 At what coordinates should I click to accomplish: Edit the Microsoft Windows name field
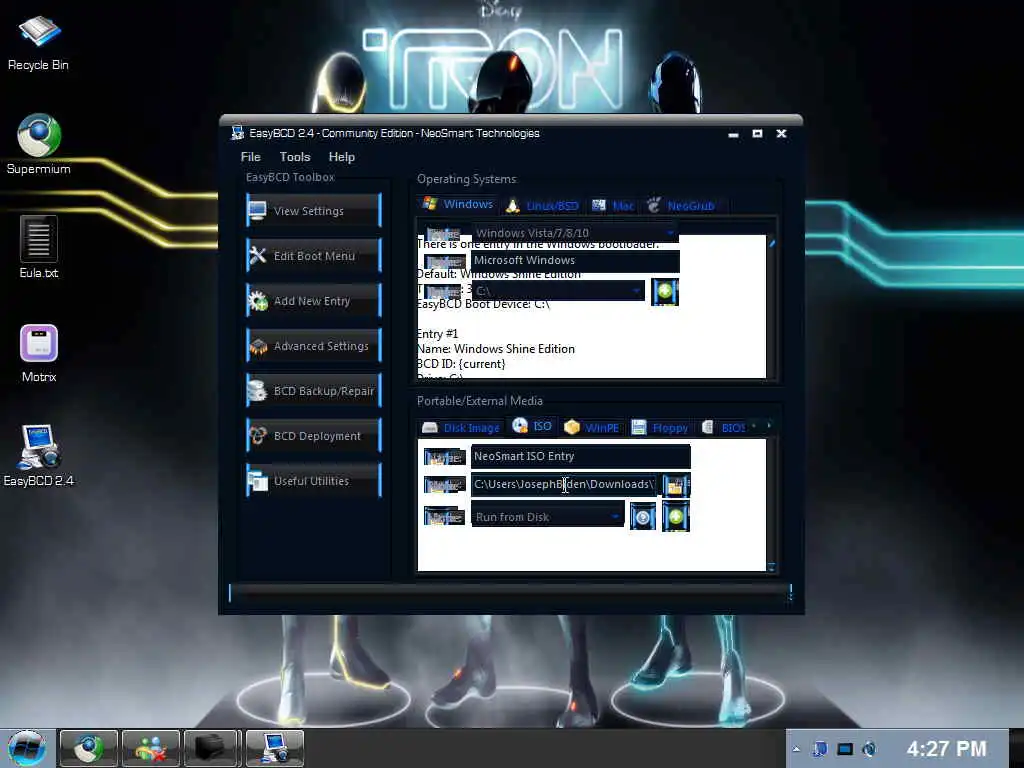(x=575, y=260)
